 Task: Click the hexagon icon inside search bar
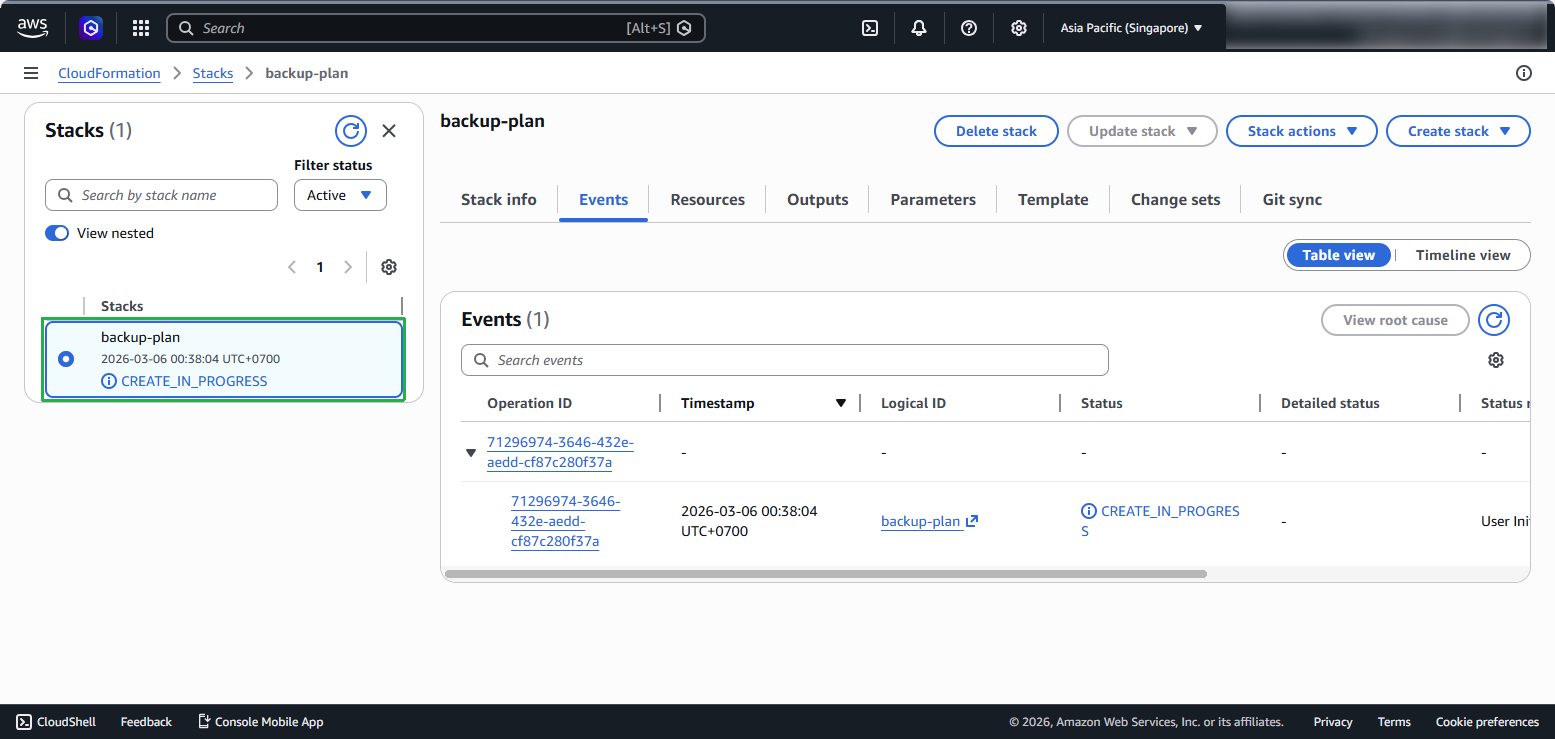click(x=684, y=28)
